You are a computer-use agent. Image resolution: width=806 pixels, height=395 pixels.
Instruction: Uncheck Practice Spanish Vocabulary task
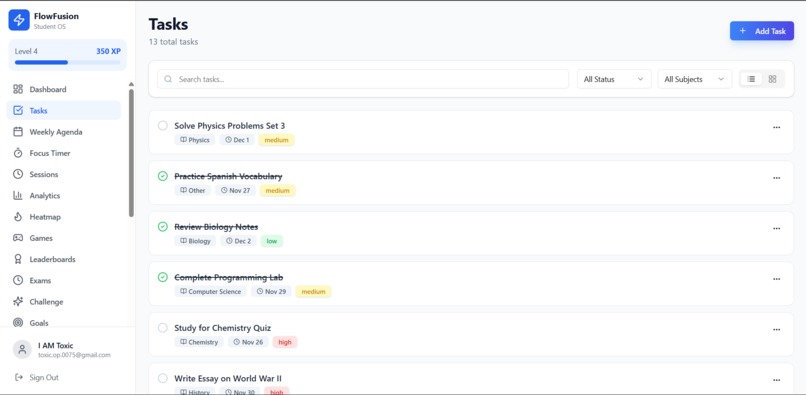(163, 176)
